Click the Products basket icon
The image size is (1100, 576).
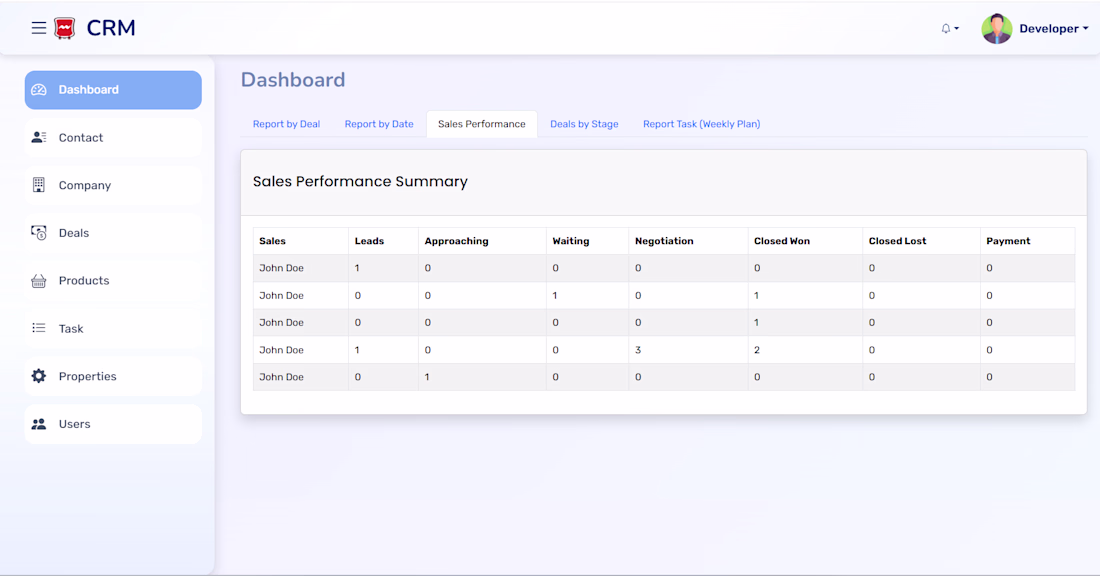(39, 281)
